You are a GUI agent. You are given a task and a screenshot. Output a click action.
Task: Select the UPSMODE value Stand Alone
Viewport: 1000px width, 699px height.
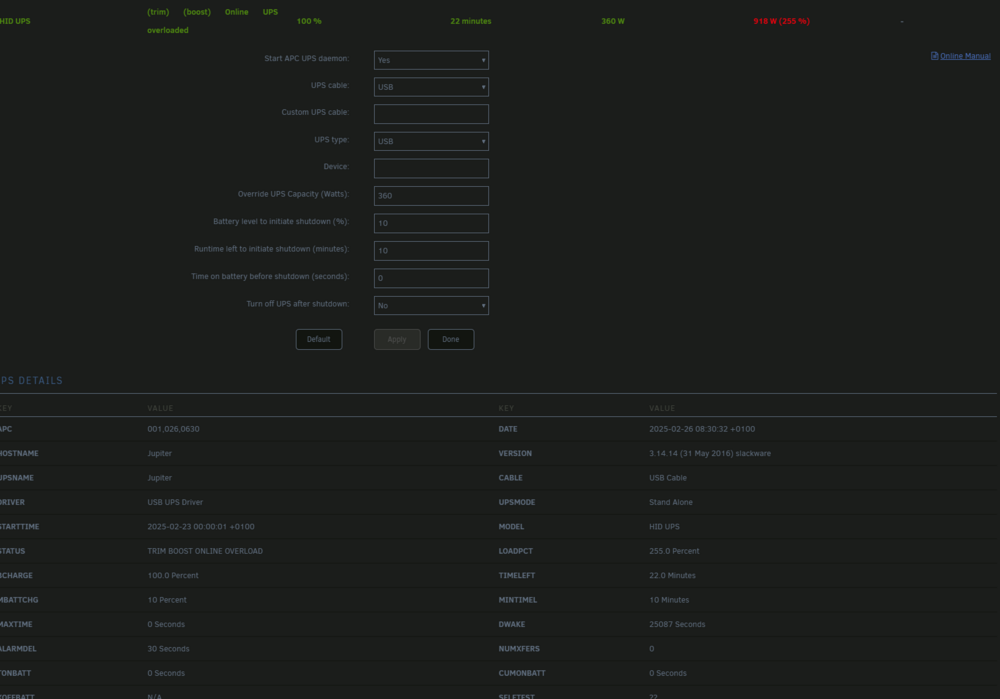point(671,502)
